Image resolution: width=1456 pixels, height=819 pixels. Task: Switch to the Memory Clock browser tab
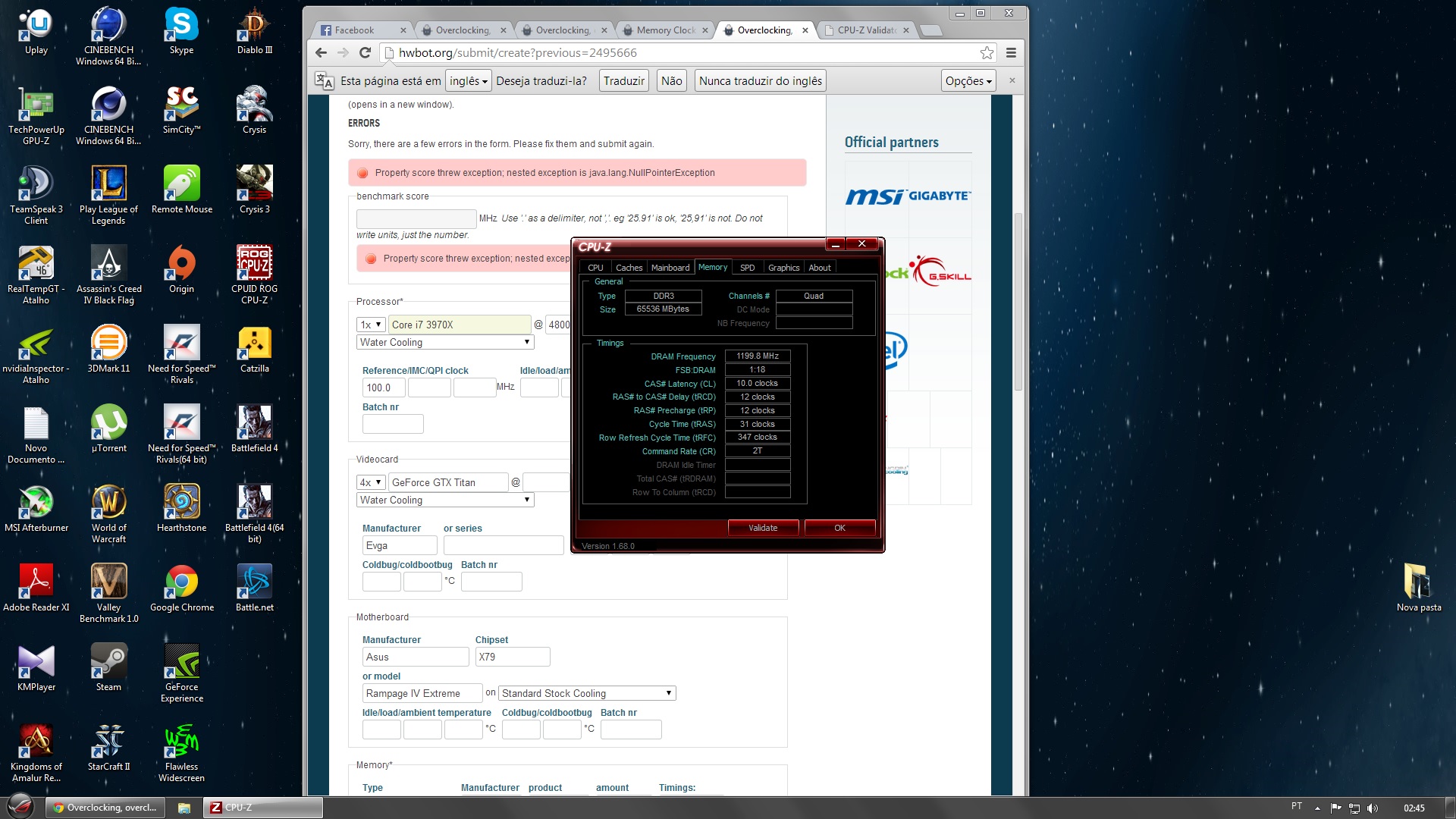pos(664,30)
